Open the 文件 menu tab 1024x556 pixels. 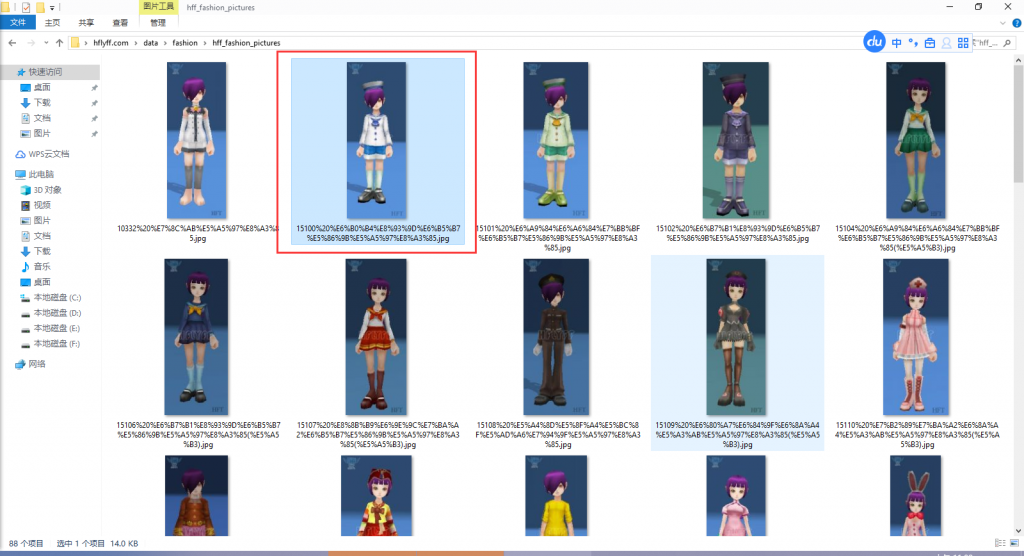[18, 23]
